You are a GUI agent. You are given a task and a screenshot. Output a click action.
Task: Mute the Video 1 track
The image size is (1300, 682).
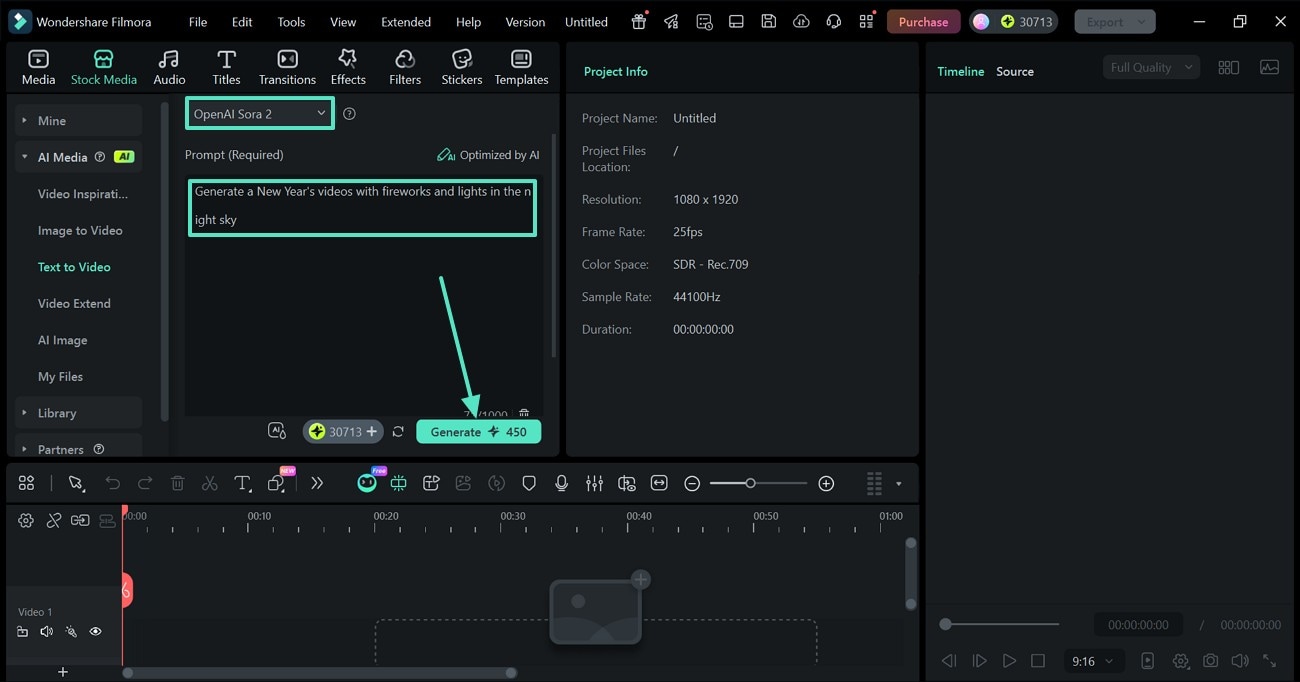46,632
